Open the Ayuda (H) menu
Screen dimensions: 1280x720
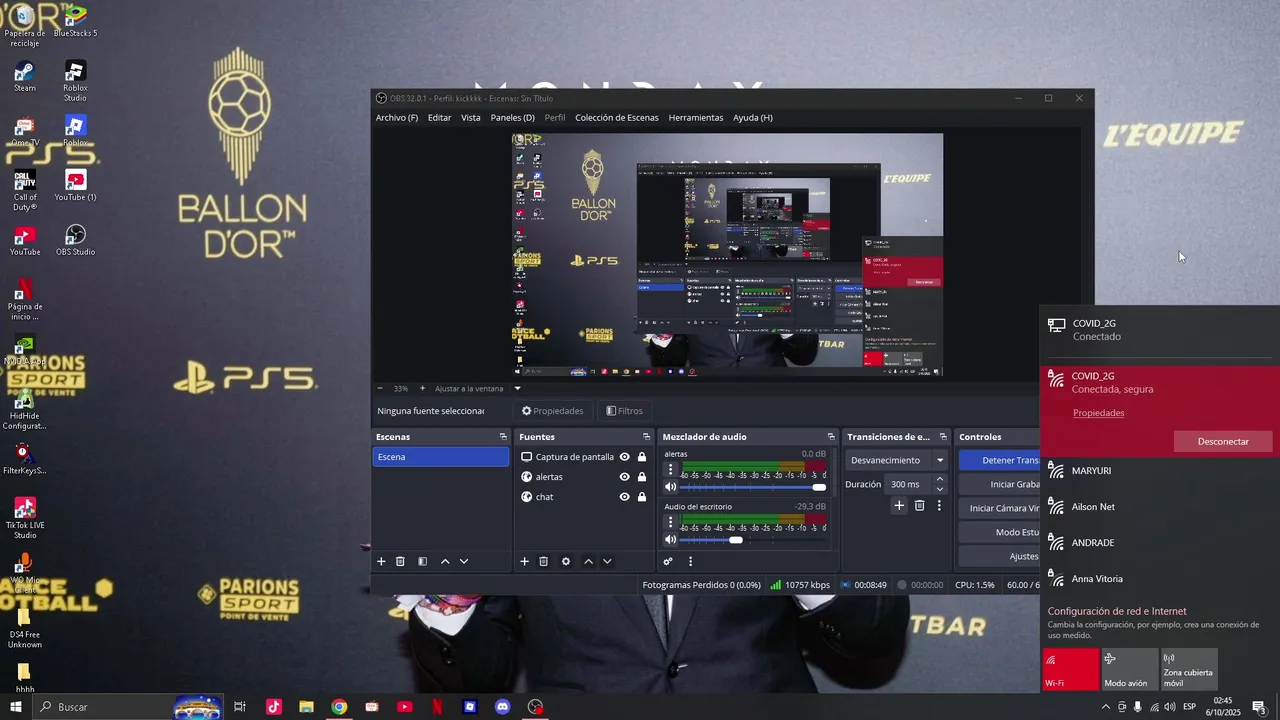pos(752,118)
